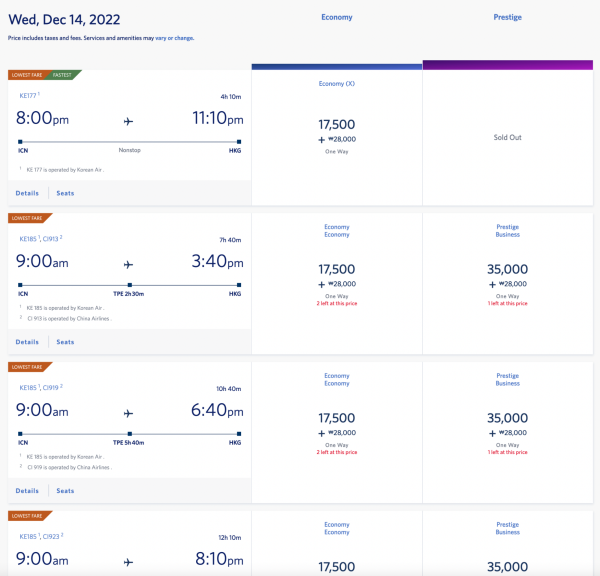
Task: Click airplane icon on 8:10pm arrival flight
Action: (x=128, y=557)
